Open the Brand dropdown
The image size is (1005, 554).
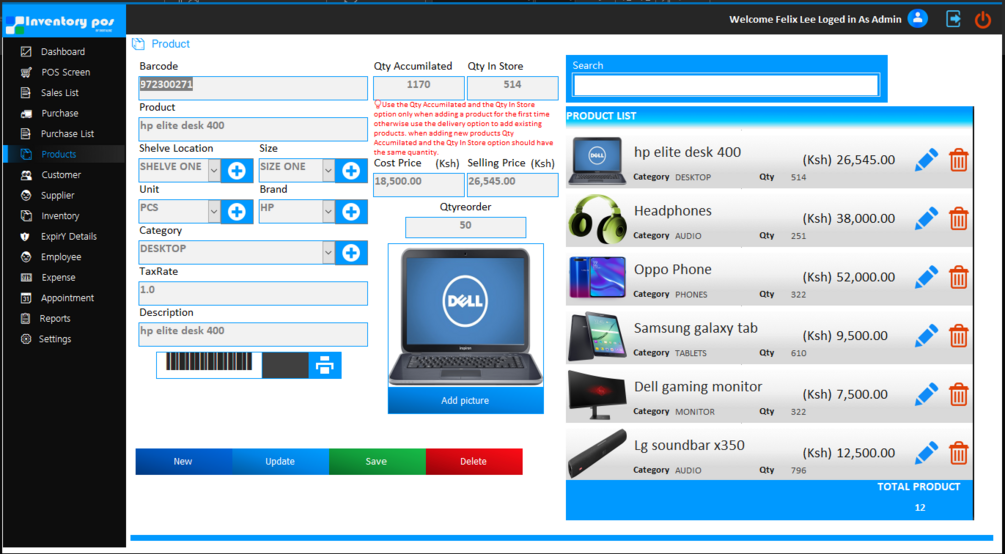(328, 212)
